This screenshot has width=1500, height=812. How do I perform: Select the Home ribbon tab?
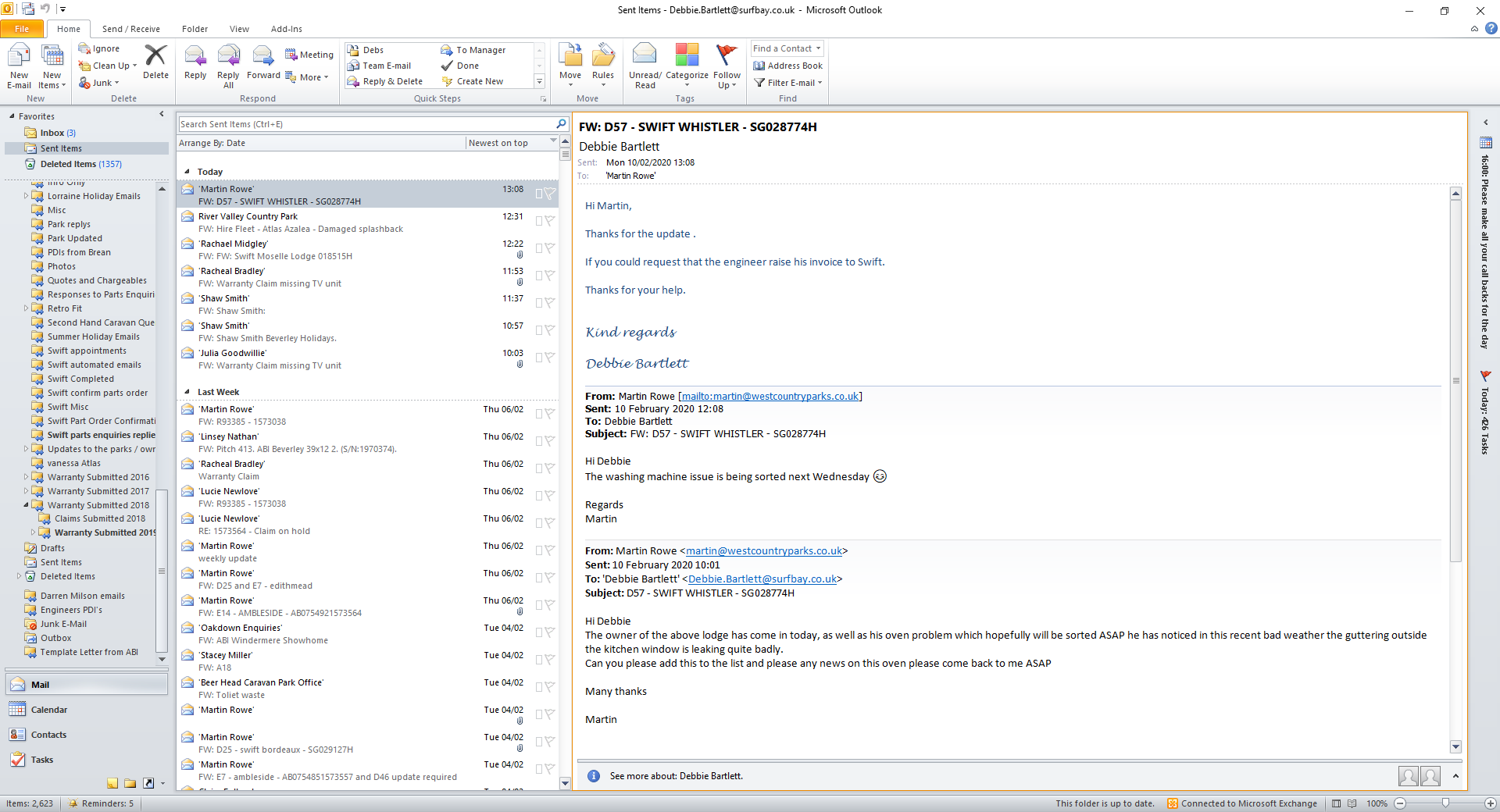69,29
